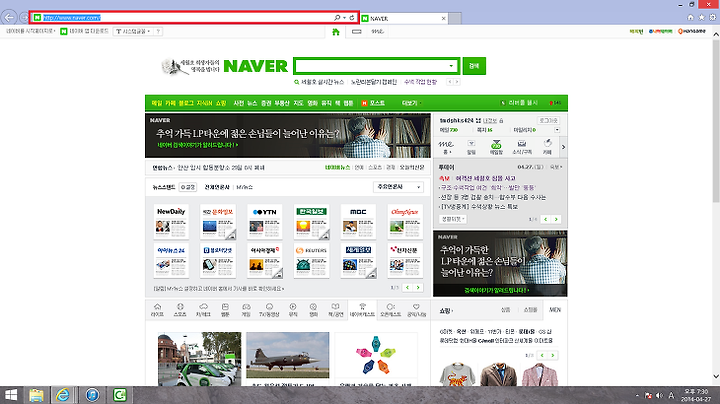Open File Explorer from taskbar

36,395
